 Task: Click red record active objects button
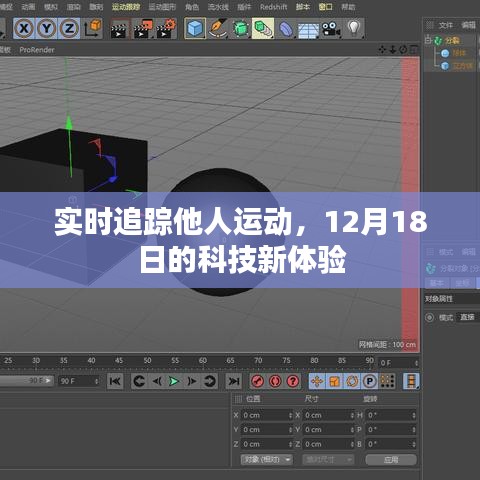(257, 381)
